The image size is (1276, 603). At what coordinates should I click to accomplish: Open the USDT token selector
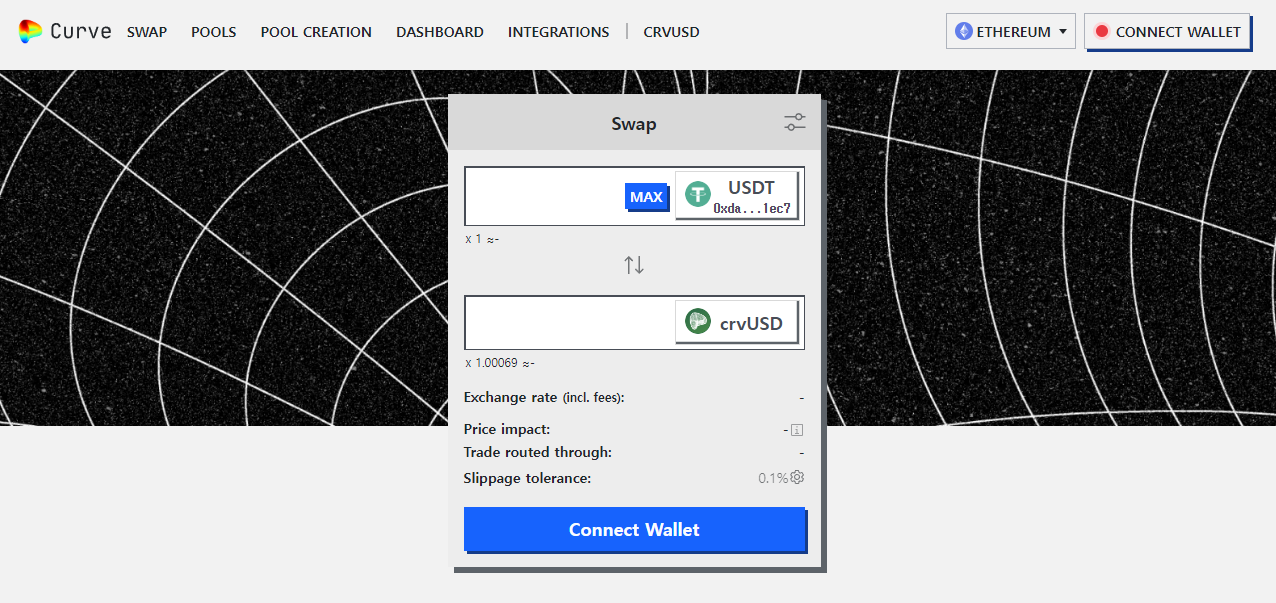point(738,195)
